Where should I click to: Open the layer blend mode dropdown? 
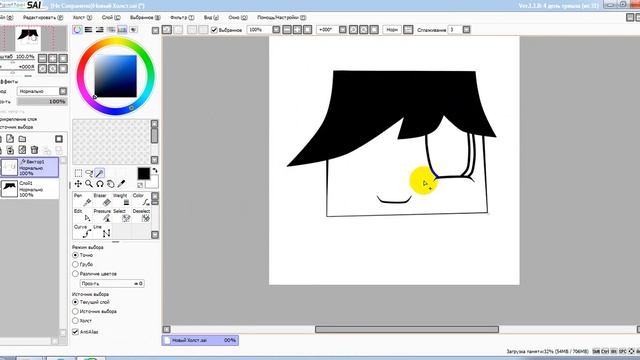pyautogui.click(x=63, y=91)
